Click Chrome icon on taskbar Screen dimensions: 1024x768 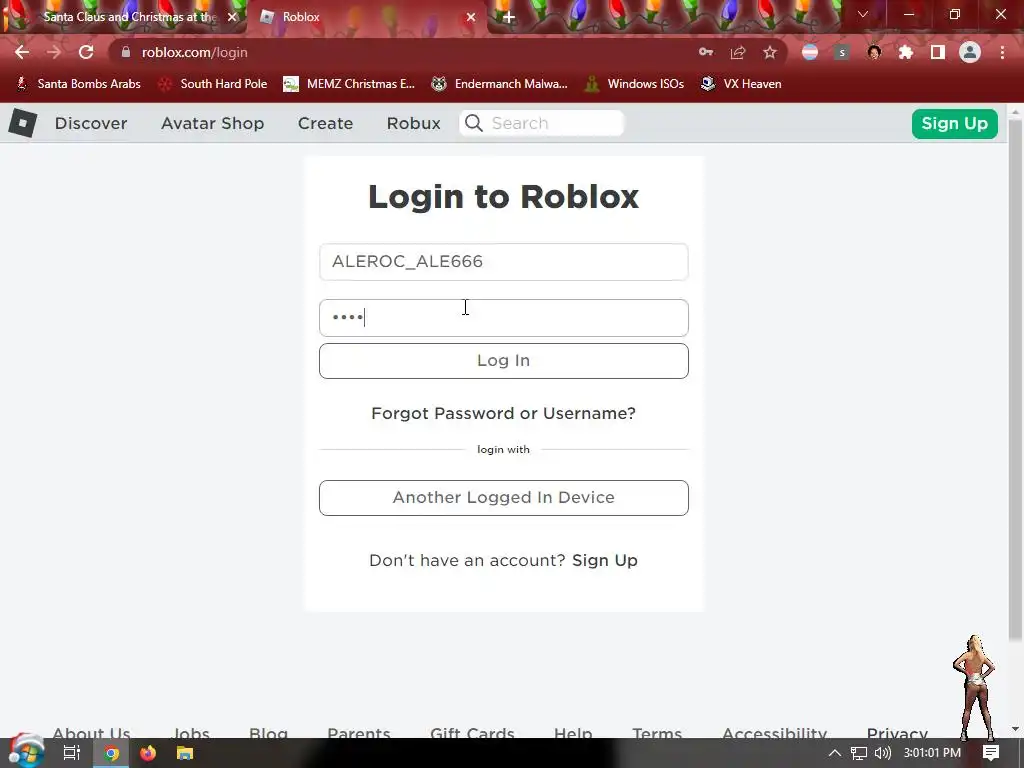click(x=112, y=753)
